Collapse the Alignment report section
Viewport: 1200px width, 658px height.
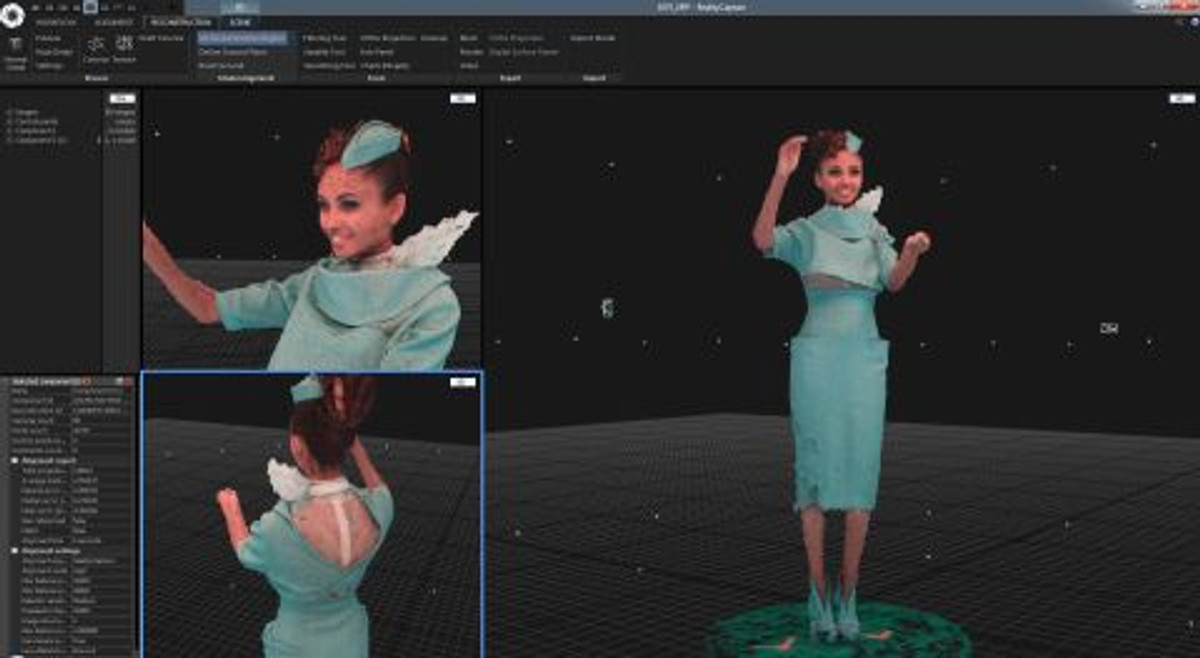(x=14, y=461)
